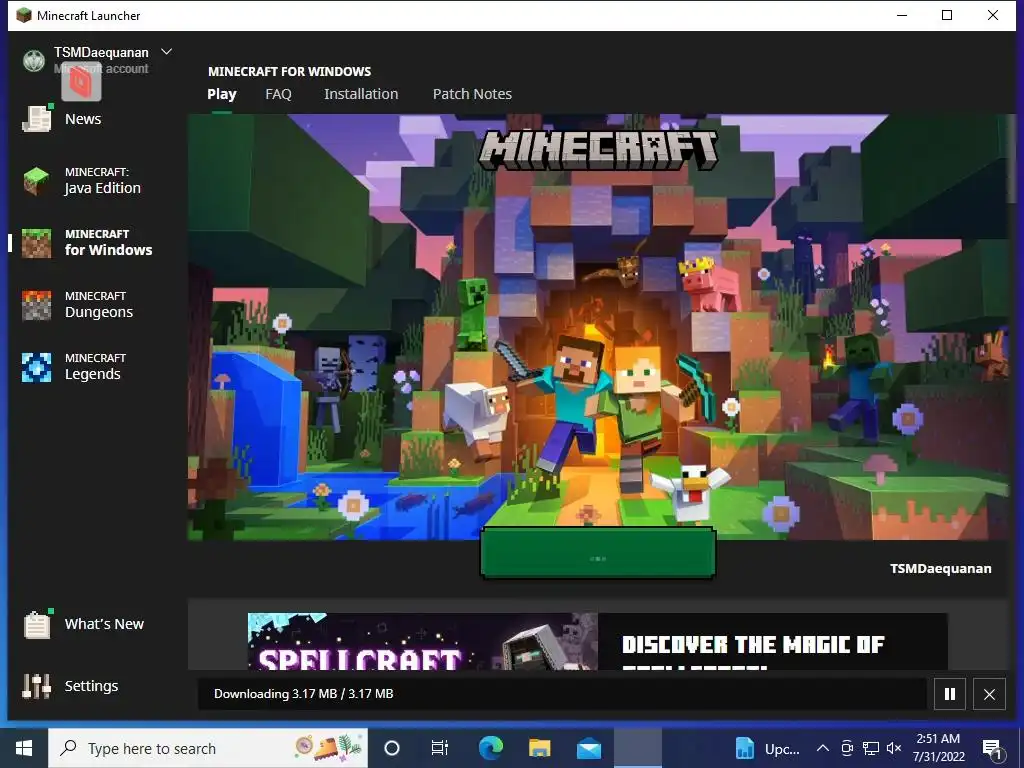Expand the account dropdown chevron
Image resolution: width=1024 pixels, height=768 pixels.
(167, 52)
